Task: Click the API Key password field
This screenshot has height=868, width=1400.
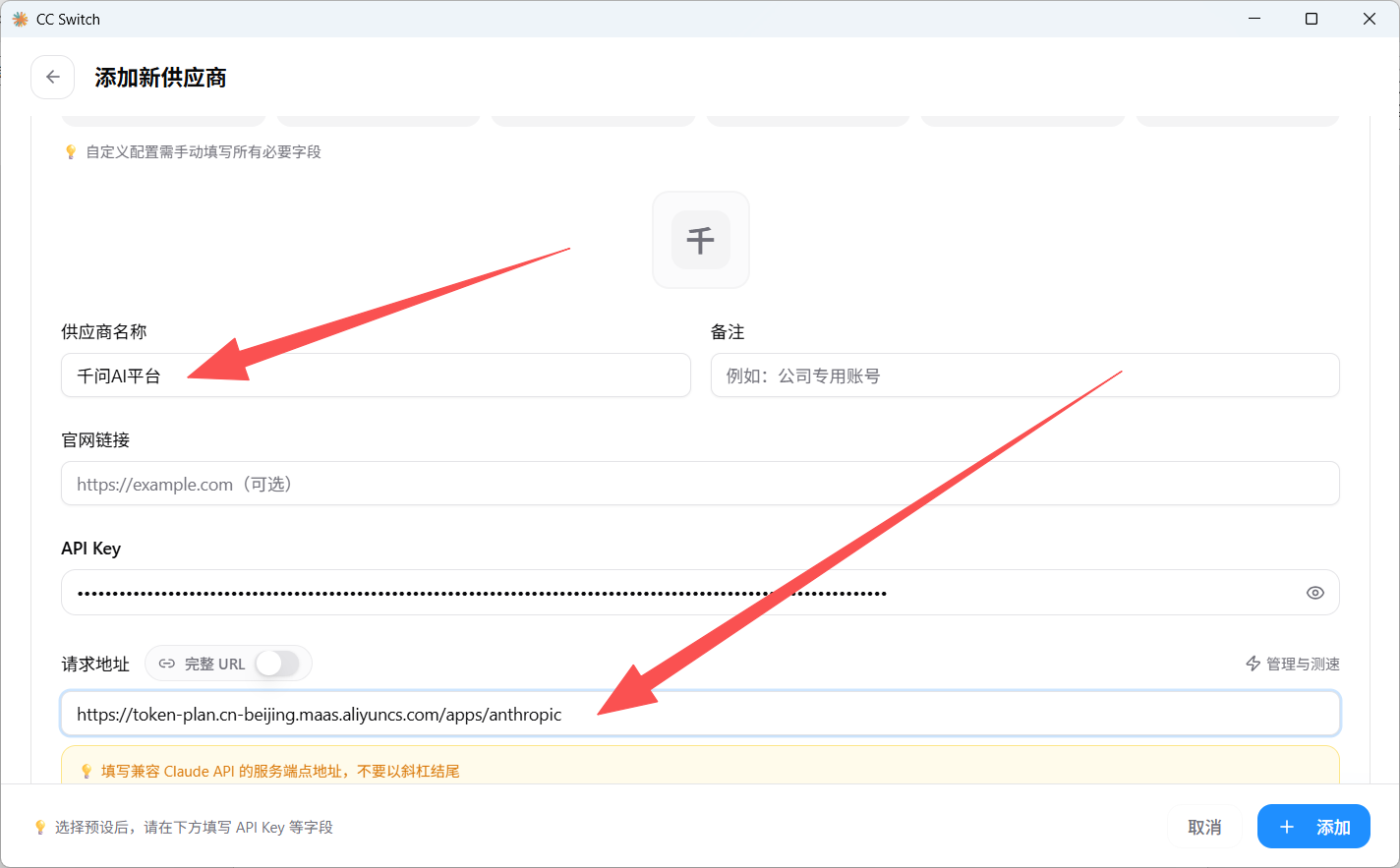Action: click(700, 593)
